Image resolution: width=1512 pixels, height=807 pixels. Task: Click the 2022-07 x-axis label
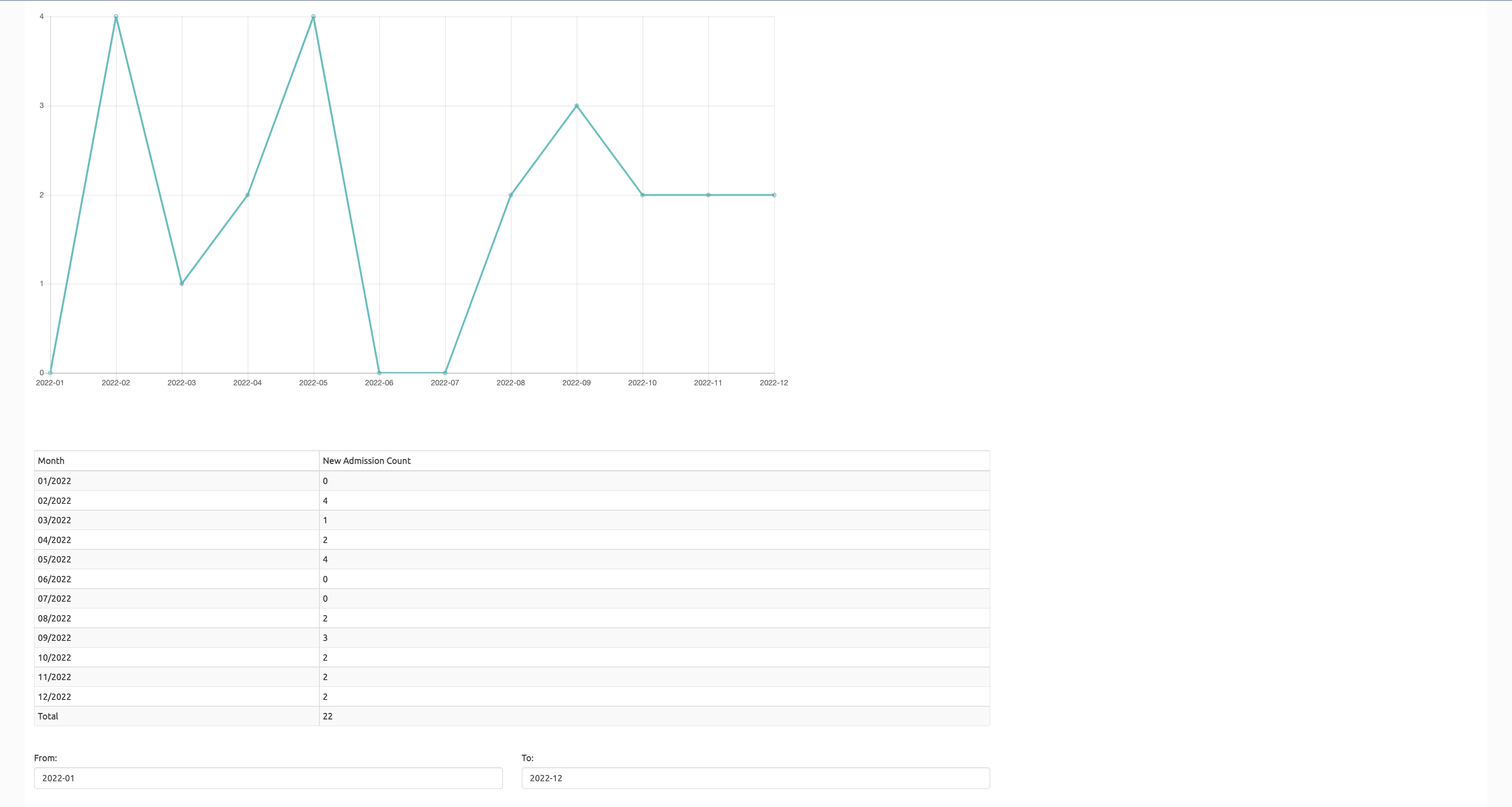(445, 382)
